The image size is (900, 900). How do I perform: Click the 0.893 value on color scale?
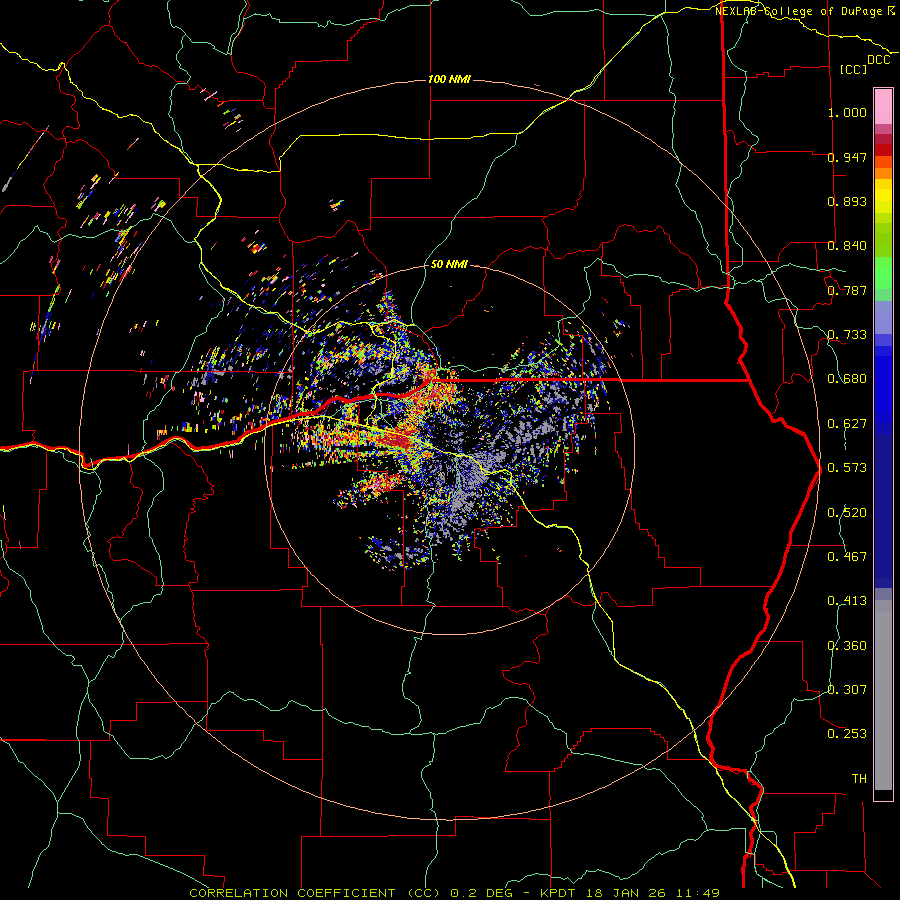point(847,201)
